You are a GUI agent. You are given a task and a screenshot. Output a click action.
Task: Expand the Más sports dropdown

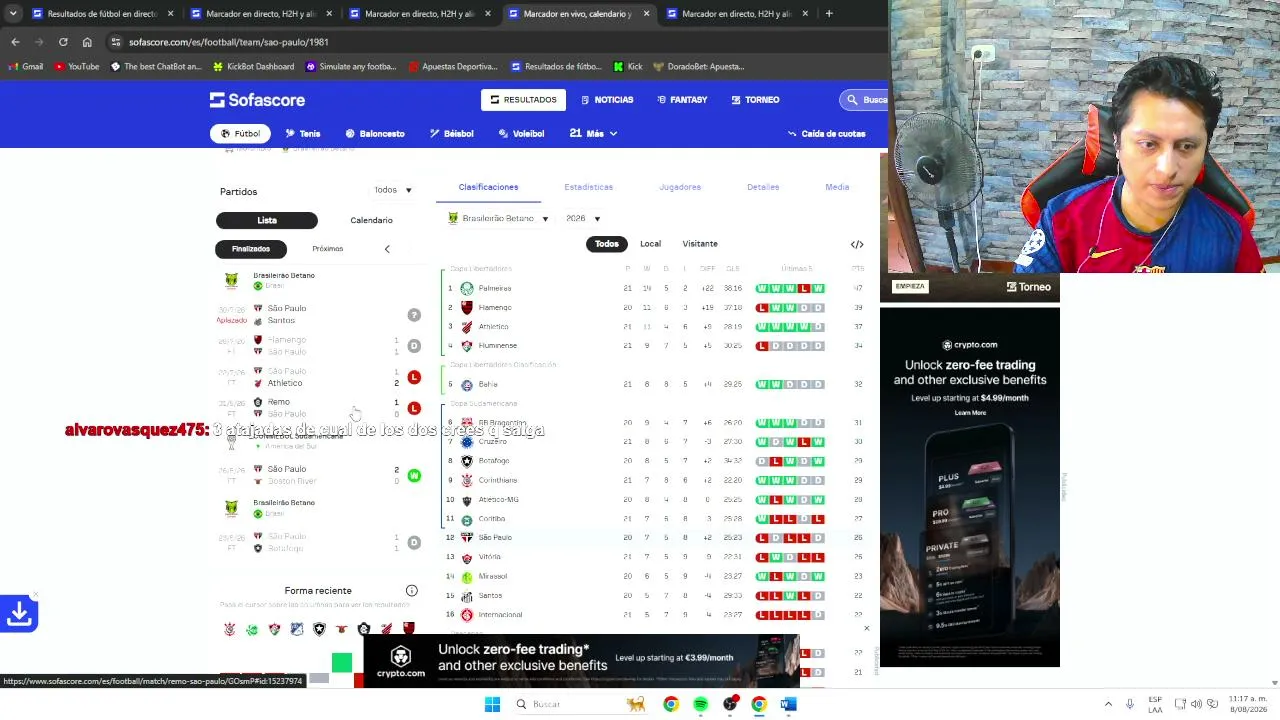click(594, 133)
